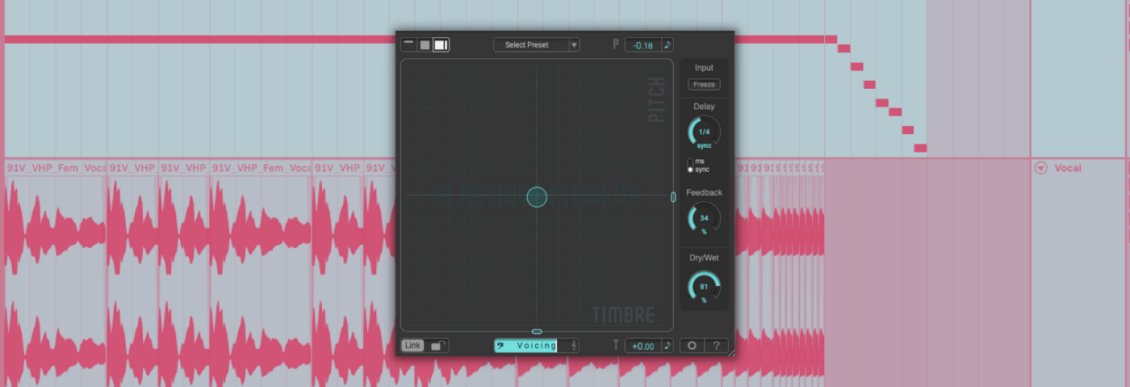Click the note icon beside timbre value
The image size is (1130, 387).
(667, 346)
